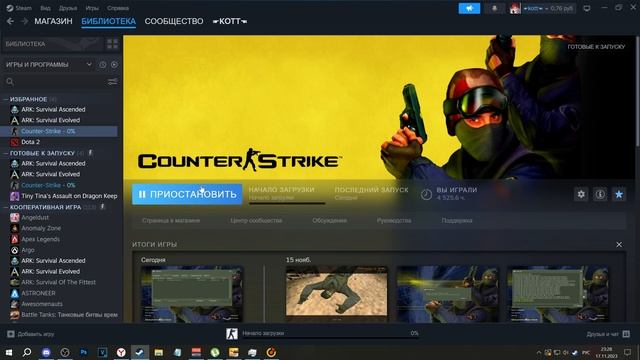Open the Windows notification center
Viewport: 640px width, 360px height.
628,352
